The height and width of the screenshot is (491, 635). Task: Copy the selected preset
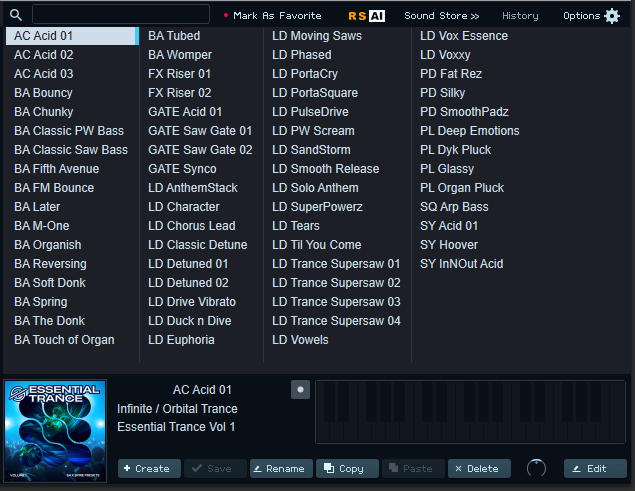click(x=347, y=468)
